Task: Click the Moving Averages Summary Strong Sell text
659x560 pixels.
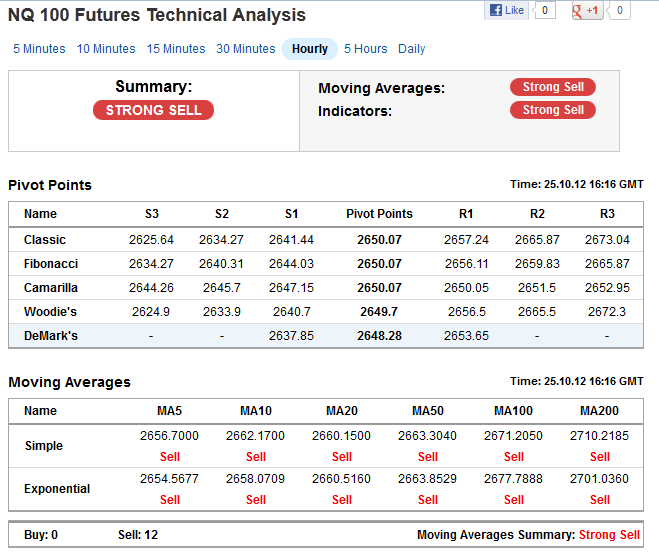Action: point(609,535)
